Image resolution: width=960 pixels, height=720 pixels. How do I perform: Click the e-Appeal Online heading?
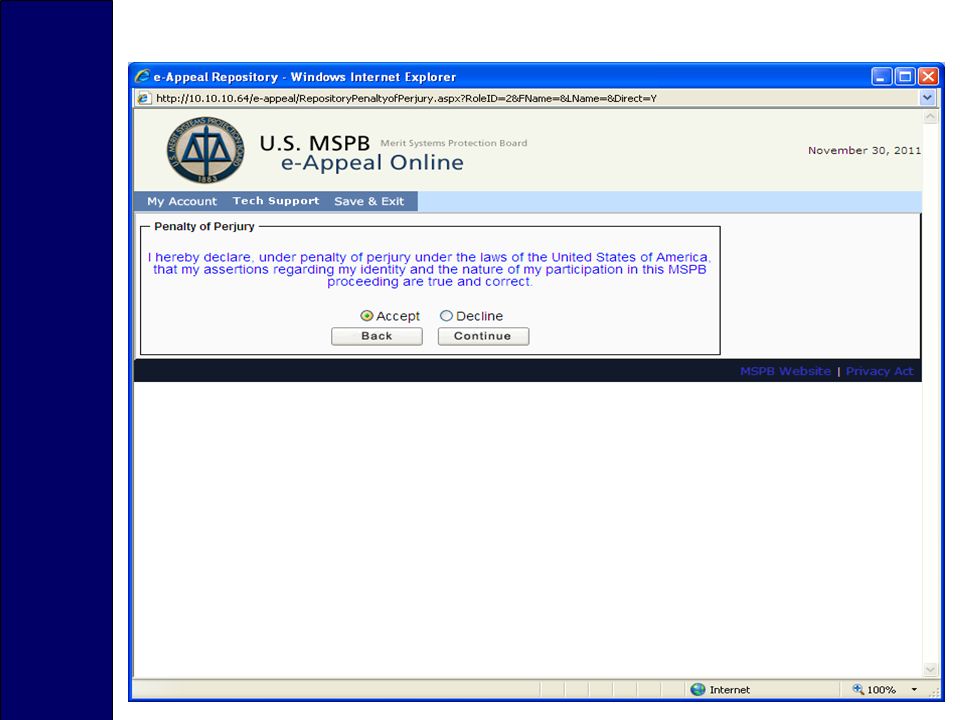pyautogui.click(x=372, y=163)
